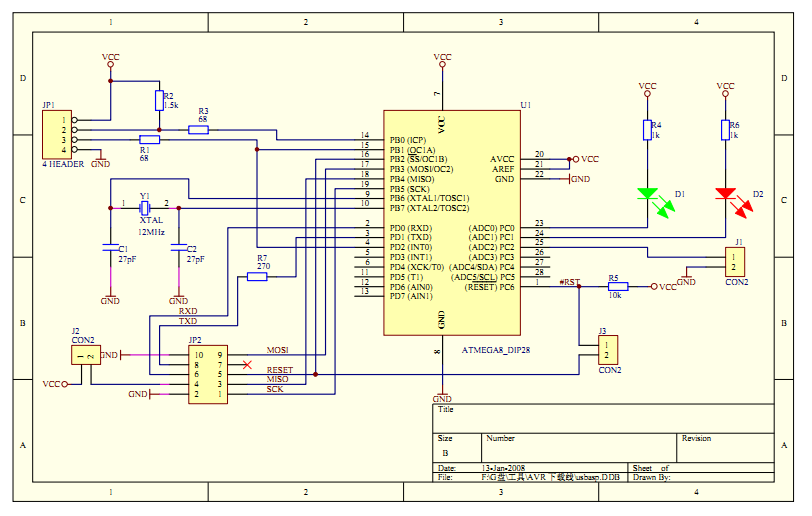Select the R5 10k pull-up resistor symbol
Screen dimensions: 812x516
618,286
